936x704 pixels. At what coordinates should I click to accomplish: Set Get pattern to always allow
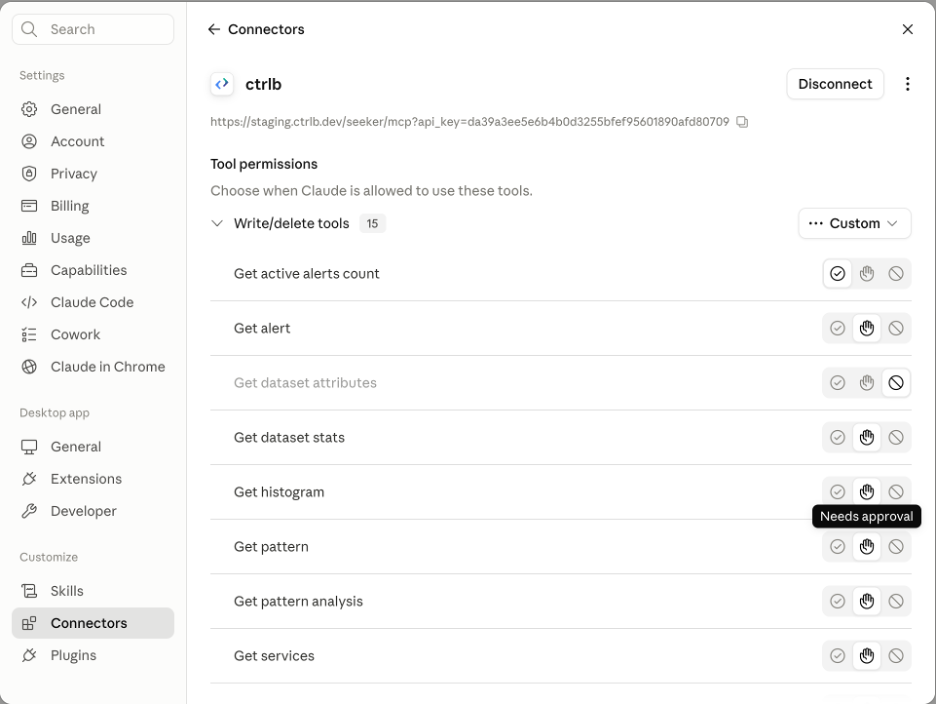(838, 547)
